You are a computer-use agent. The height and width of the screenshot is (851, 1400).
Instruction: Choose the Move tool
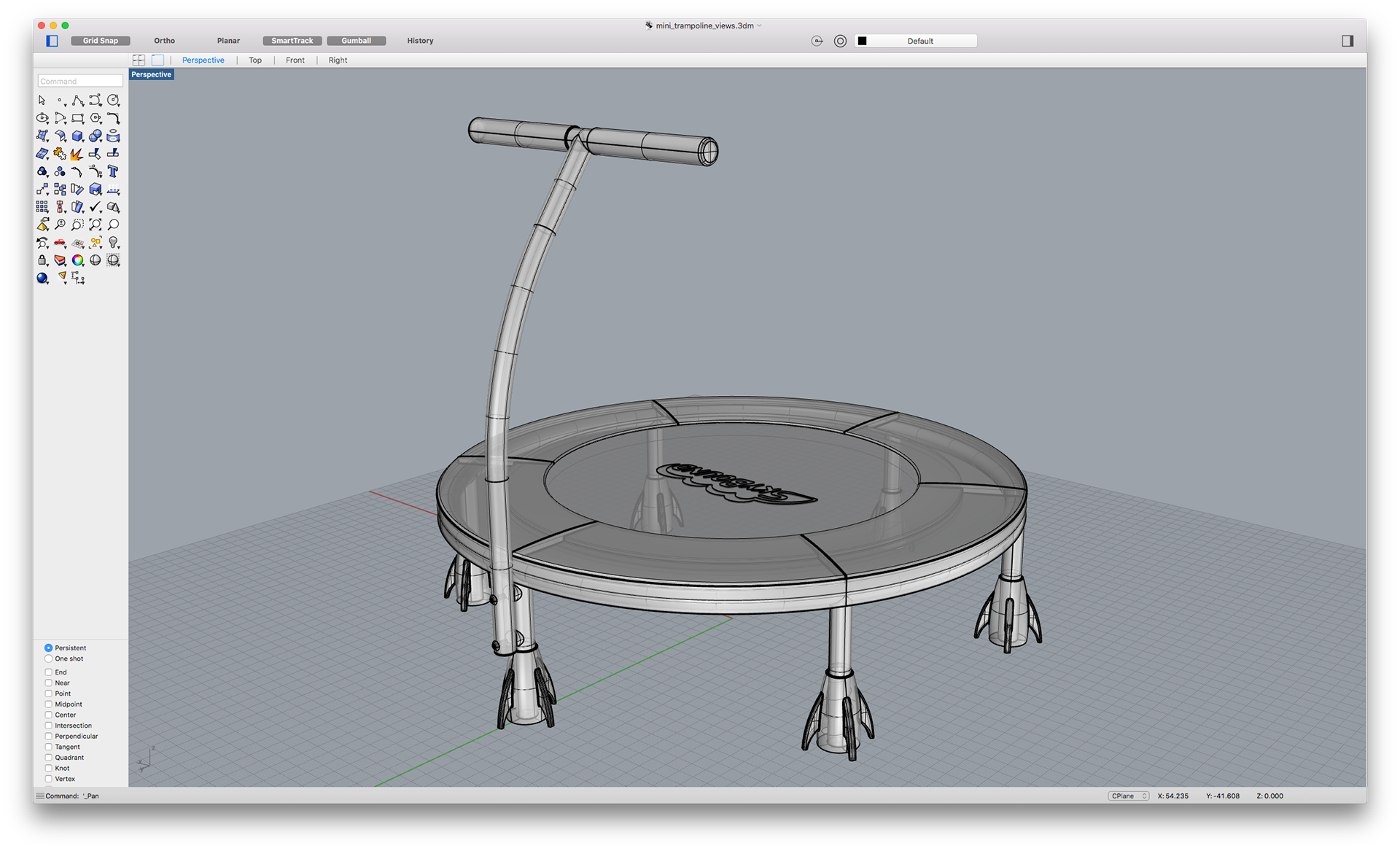(42, 190)
